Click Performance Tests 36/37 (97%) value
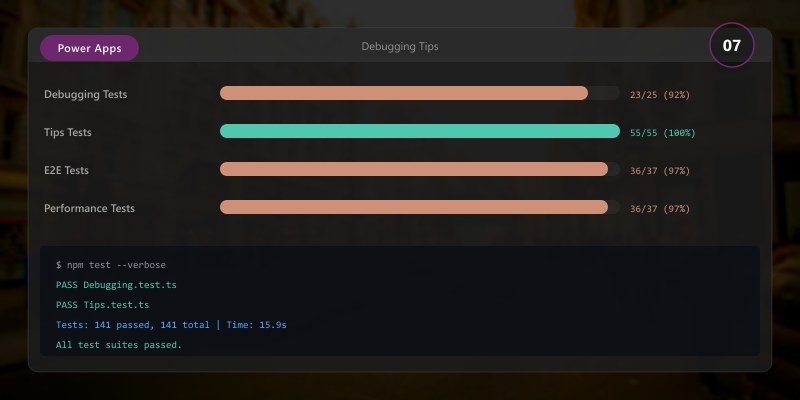 (660, 209)
